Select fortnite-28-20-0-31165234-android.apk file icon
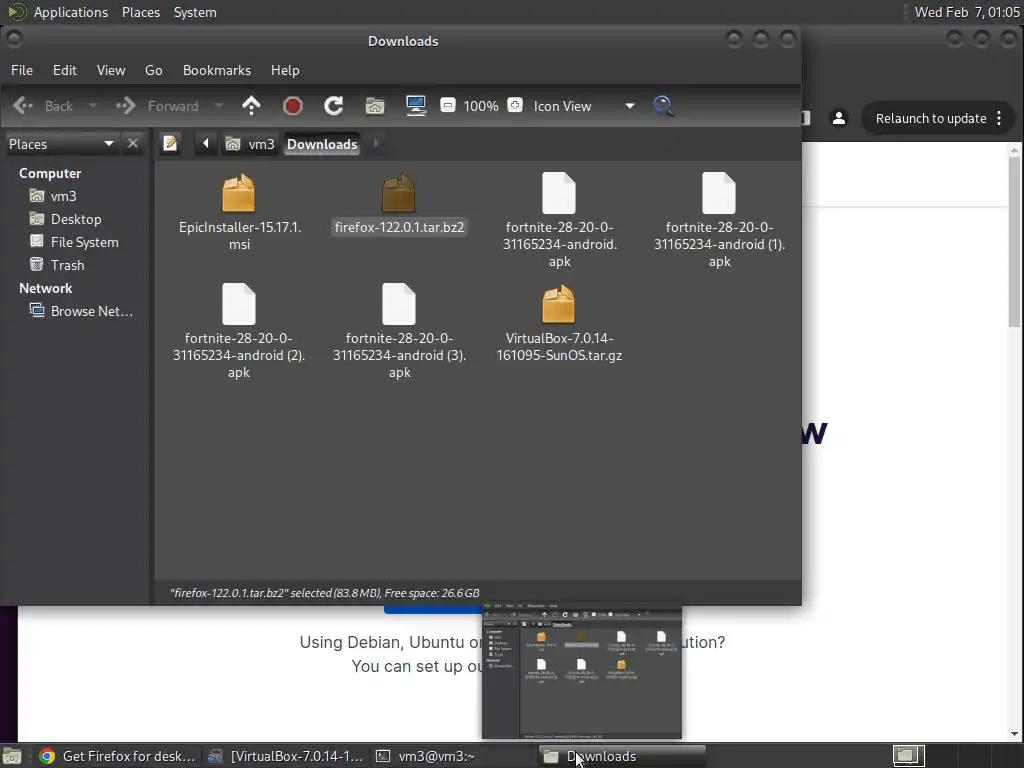This screenshot has width=1024, height=768. pos(559,193)
